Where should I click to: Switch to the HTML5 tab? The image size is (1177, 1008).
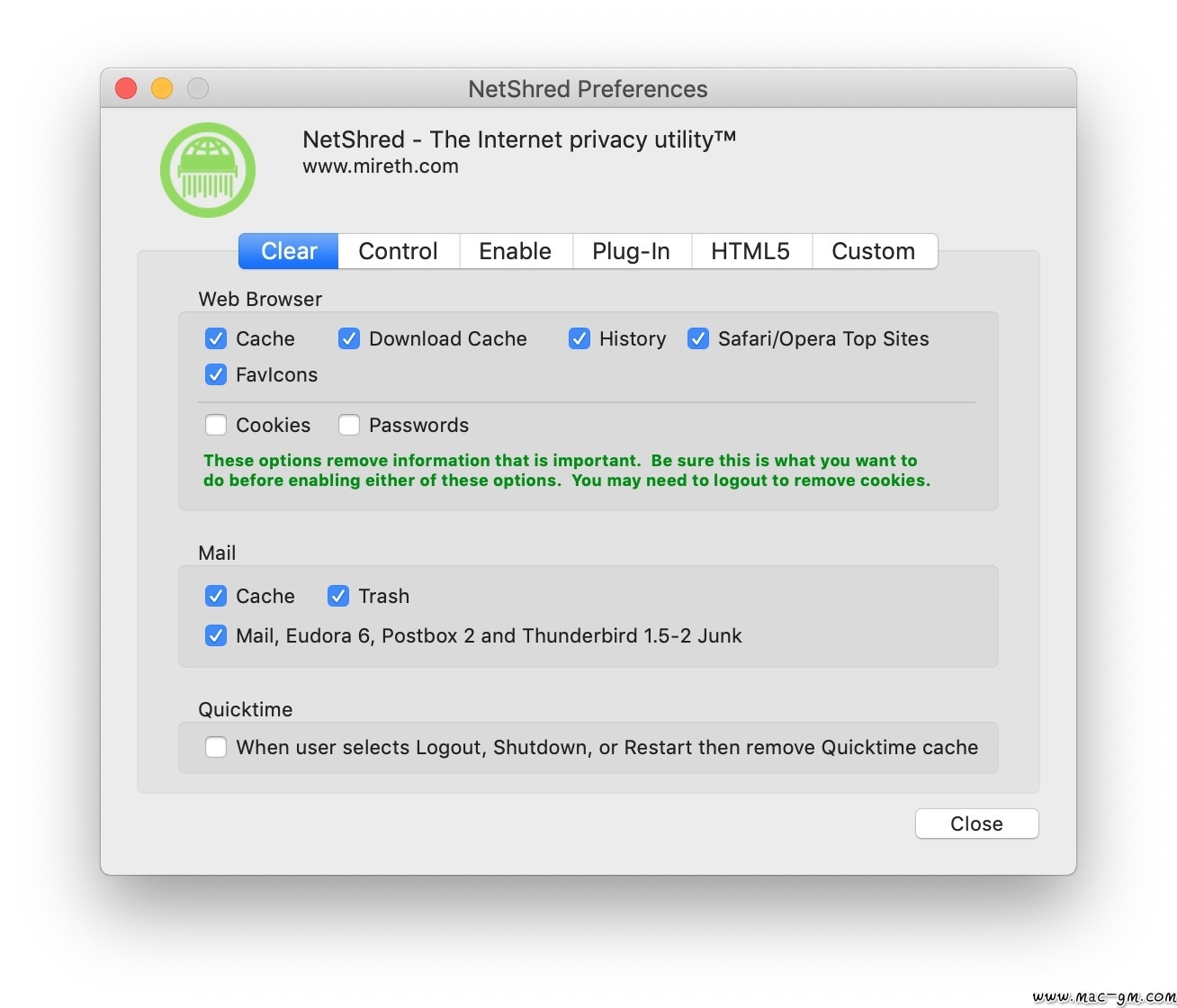(x=751, y=251)
